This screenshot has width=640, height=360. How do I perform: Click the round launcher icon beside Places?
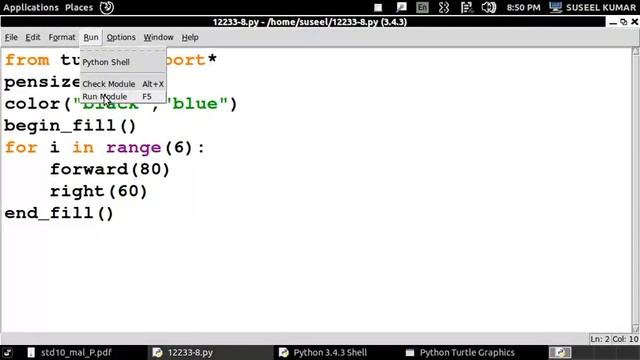tap(107, 7)
